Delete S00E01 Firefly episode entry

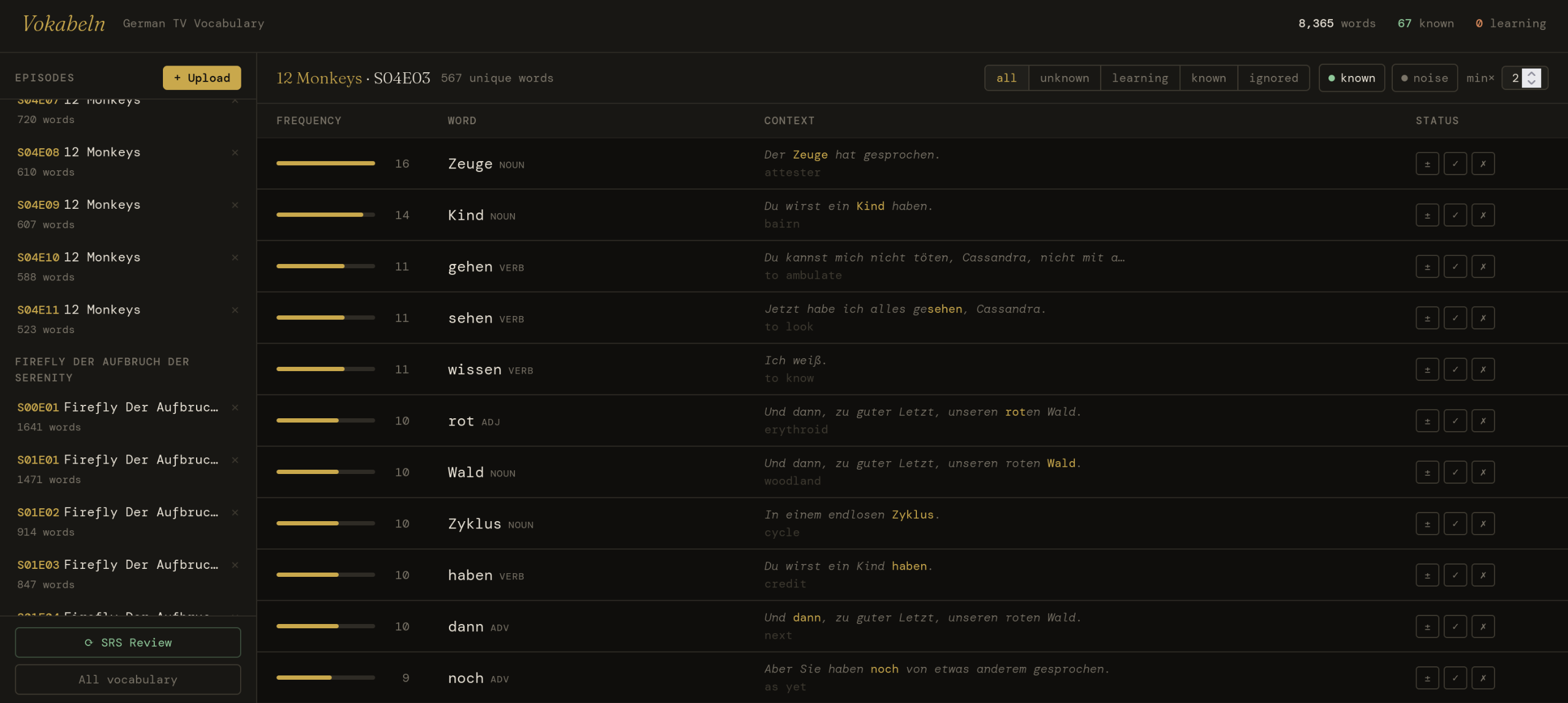[235, 407]
